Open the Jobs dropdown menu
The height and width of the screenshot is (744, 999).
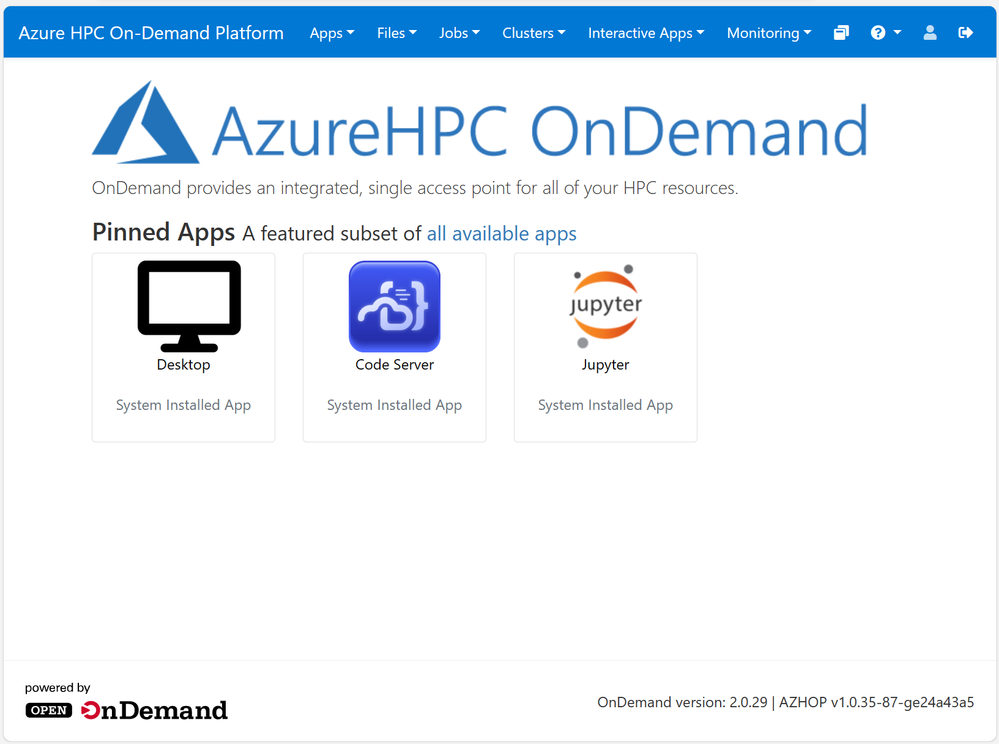(459, 33)
